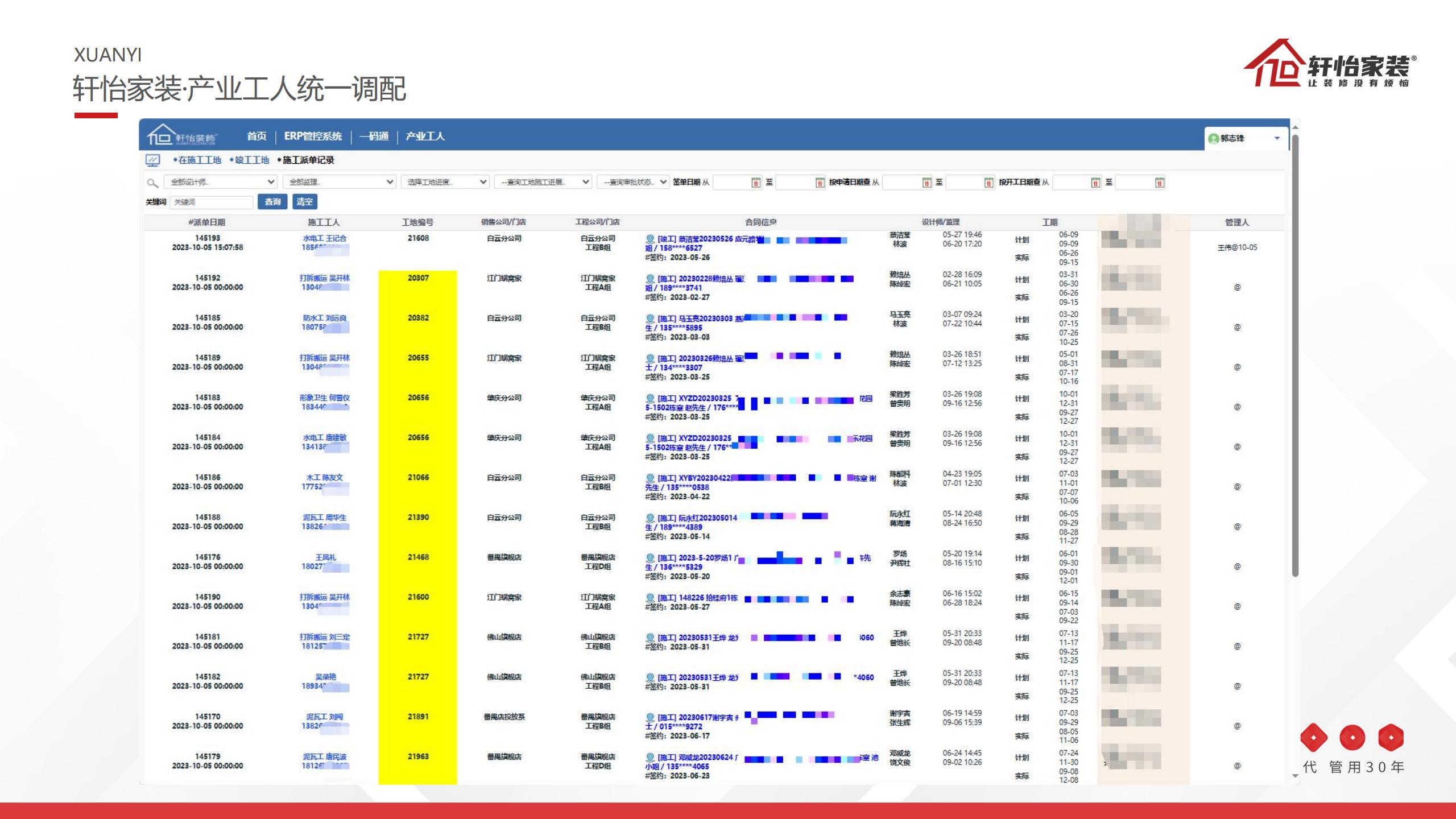
Task: Open 产业工人 menu item
Action: [425, 136]
